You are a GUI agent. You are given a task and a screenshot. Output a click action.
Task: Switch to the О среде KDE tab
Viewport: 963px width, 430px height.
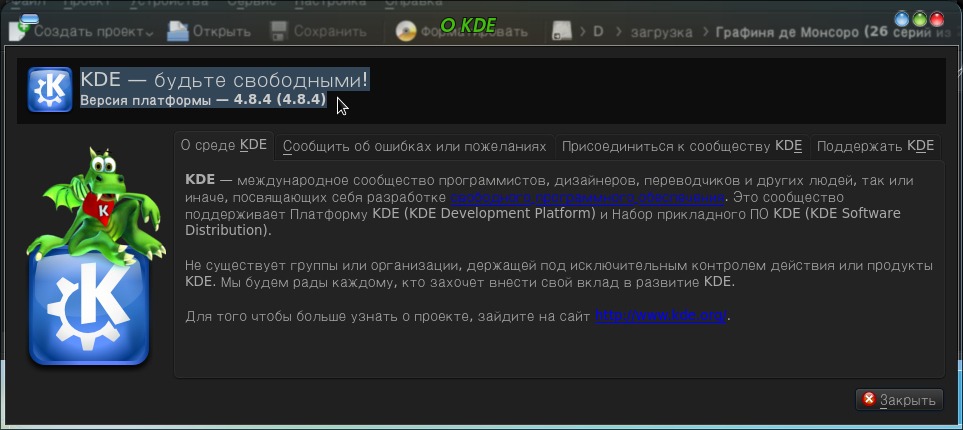pos(224,145)
